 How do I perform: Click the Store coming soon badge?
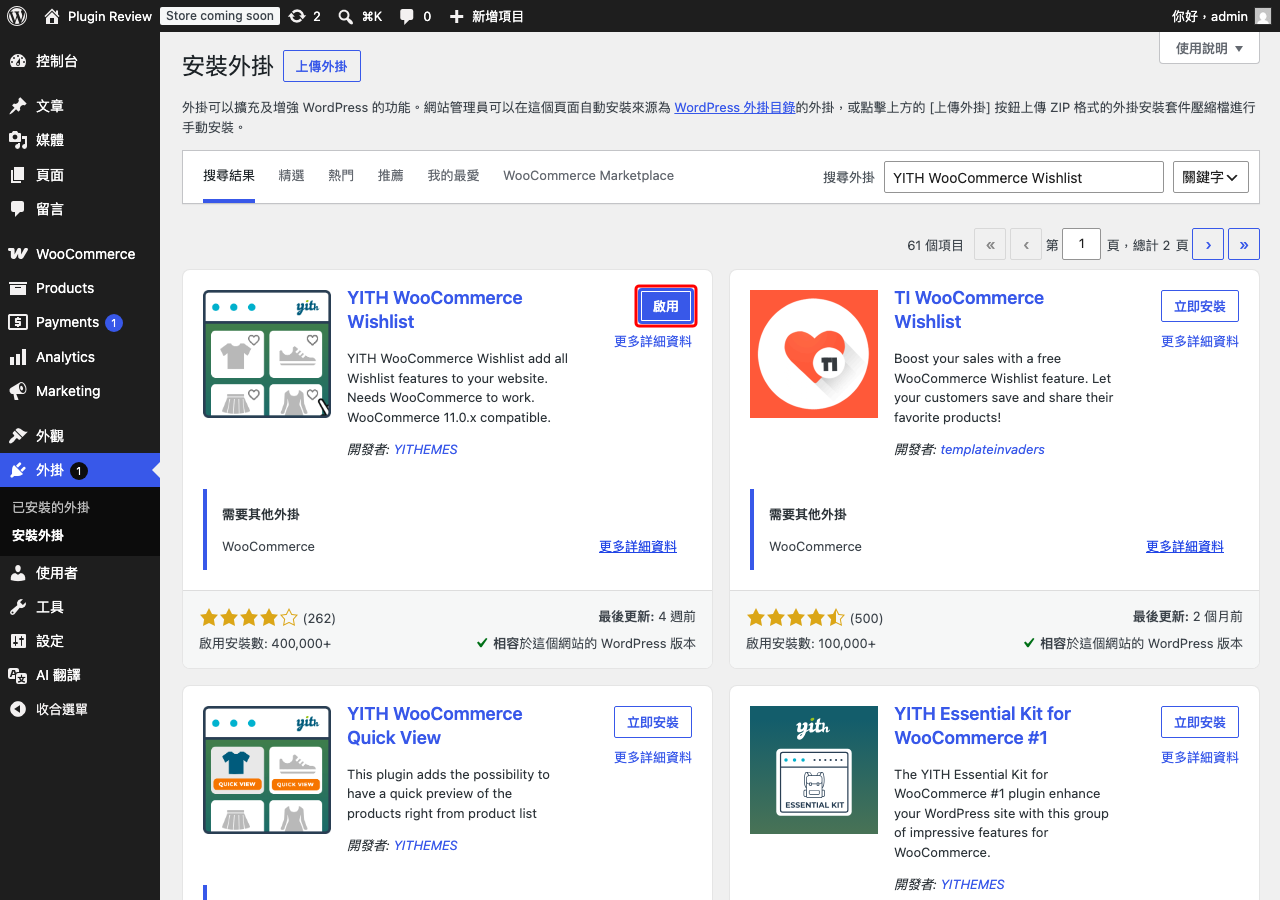coord(219,16)
